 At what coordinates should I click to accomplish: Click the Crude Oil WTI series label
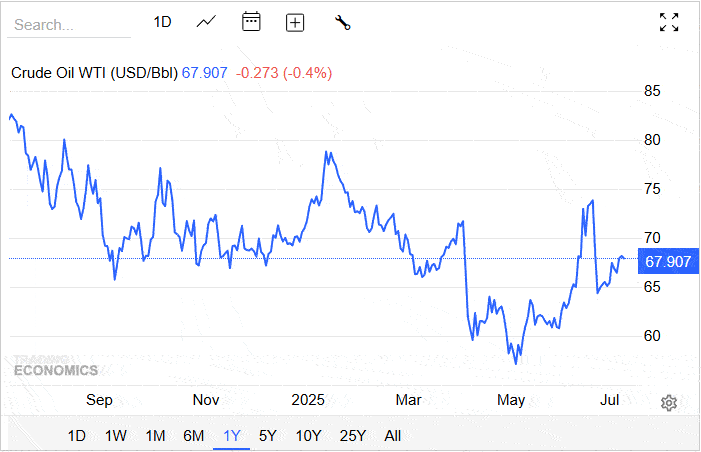point(94,72)
